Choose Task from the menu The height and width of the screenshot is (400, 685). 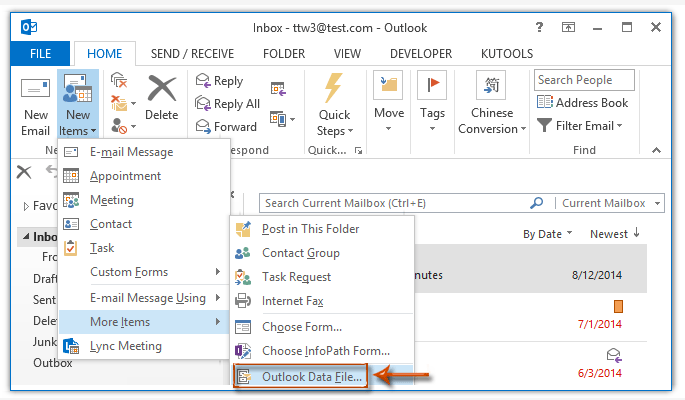[144, 248]
